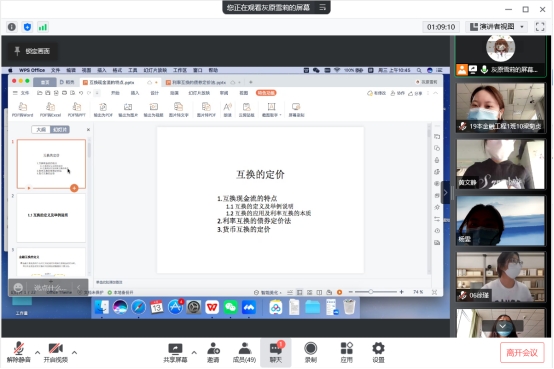
Task: Adjust WPS zoom slider handle
Action: pyautogui.click(x=371, y=292)
